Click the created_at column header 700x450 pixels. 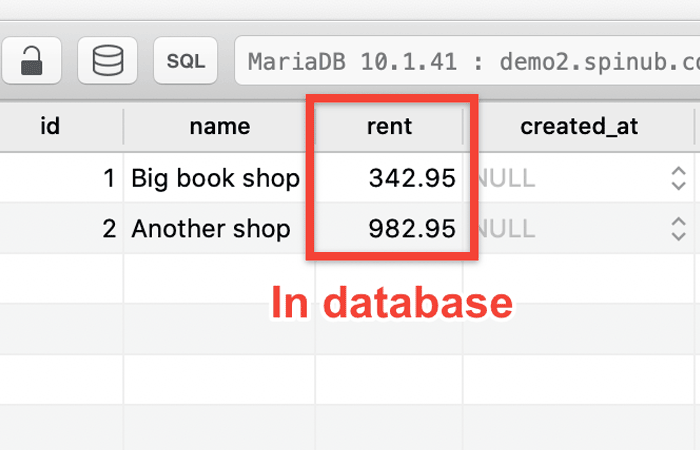click(579, 127)
